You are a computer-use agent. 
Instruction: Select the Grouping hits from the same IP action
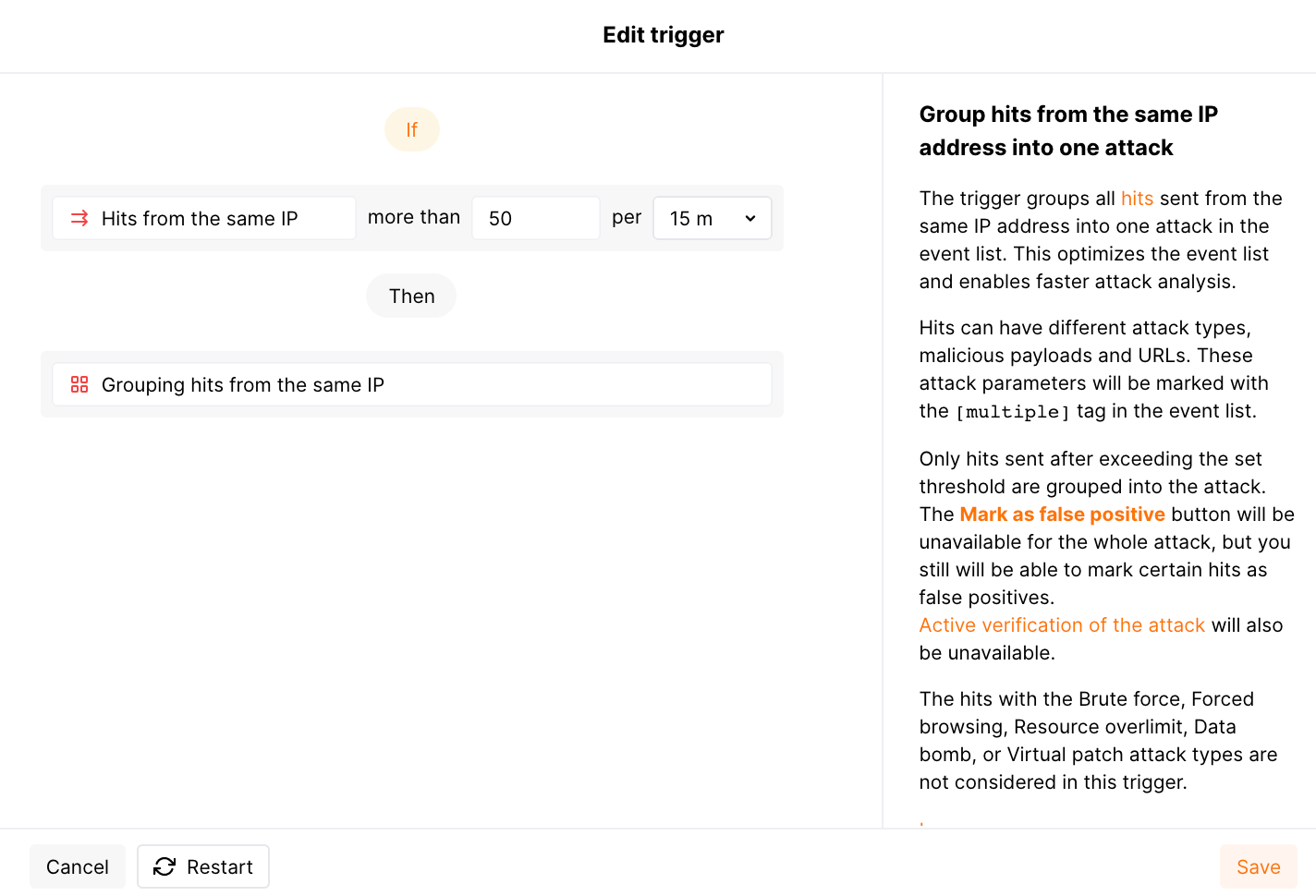[x=411, y=384]
